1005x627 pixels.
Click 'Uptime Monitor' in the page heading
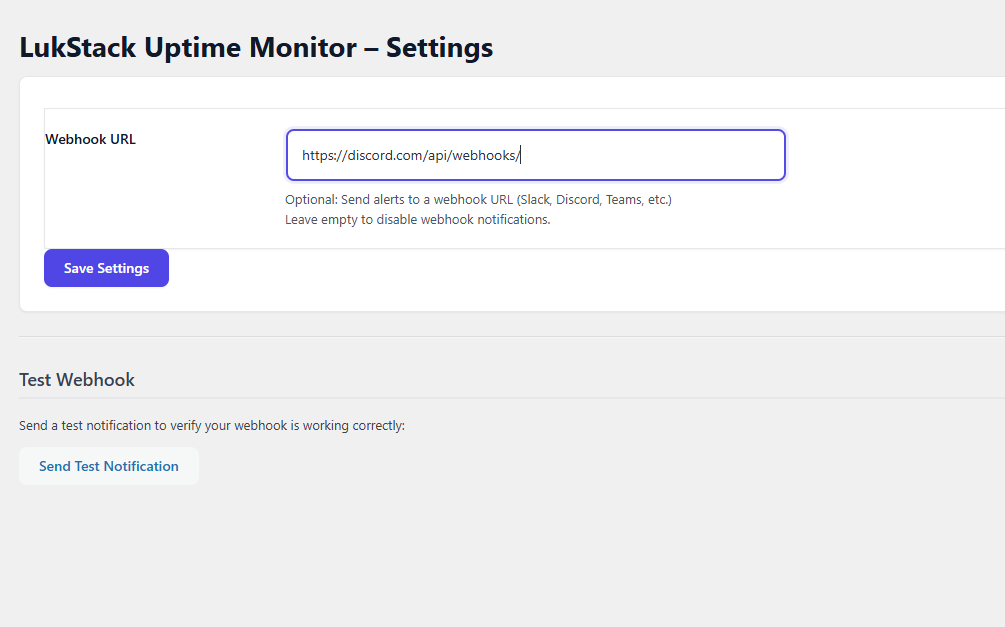click(244, 47)
